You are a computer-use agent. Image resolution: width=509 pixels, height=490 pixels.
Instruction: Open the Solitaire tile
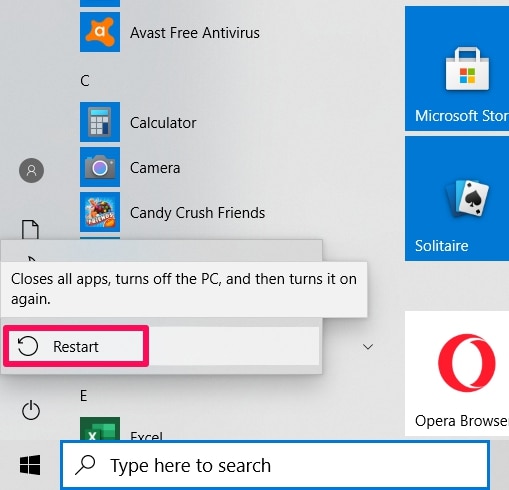[457, 199]
